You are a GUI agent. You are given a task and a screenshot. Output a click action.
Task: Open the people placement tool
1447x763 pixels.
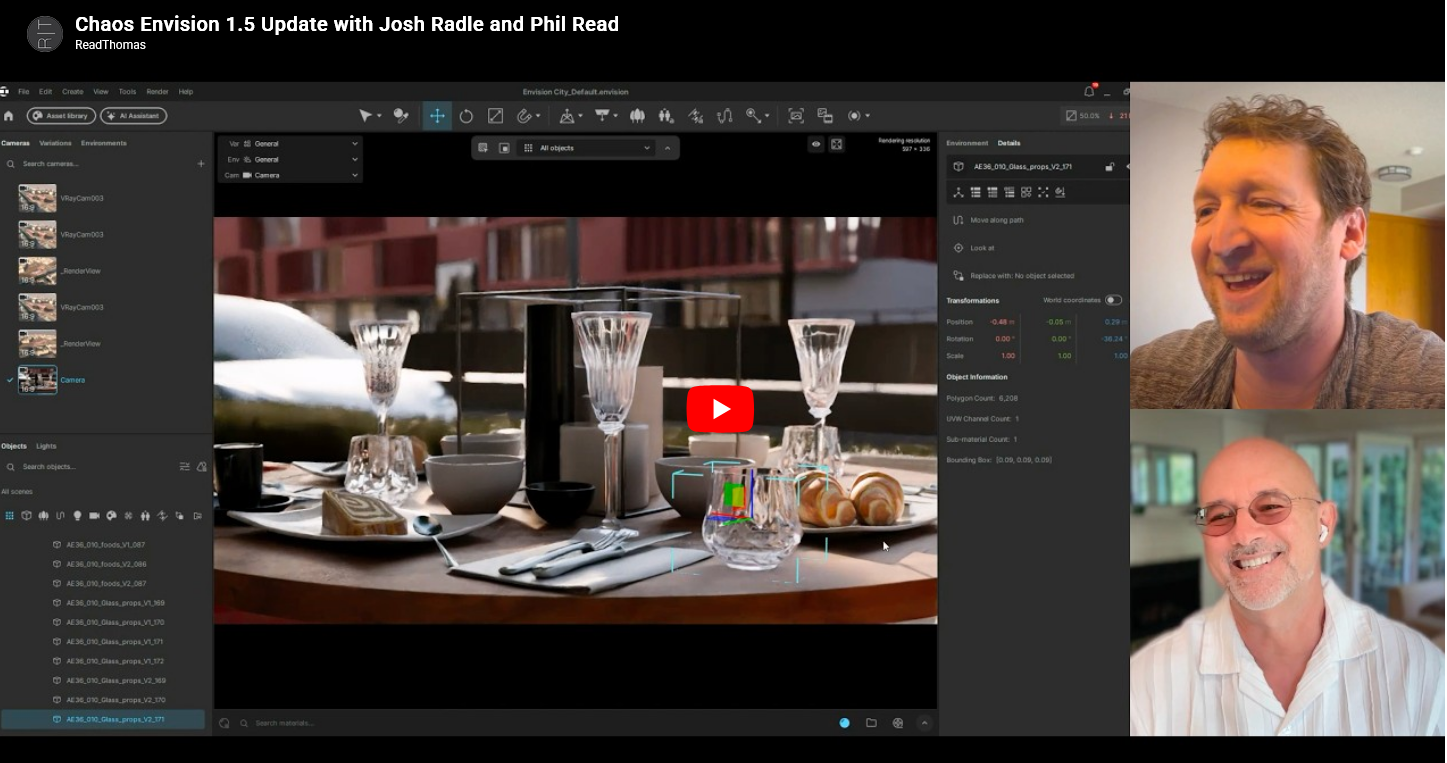tap(666, 116)
